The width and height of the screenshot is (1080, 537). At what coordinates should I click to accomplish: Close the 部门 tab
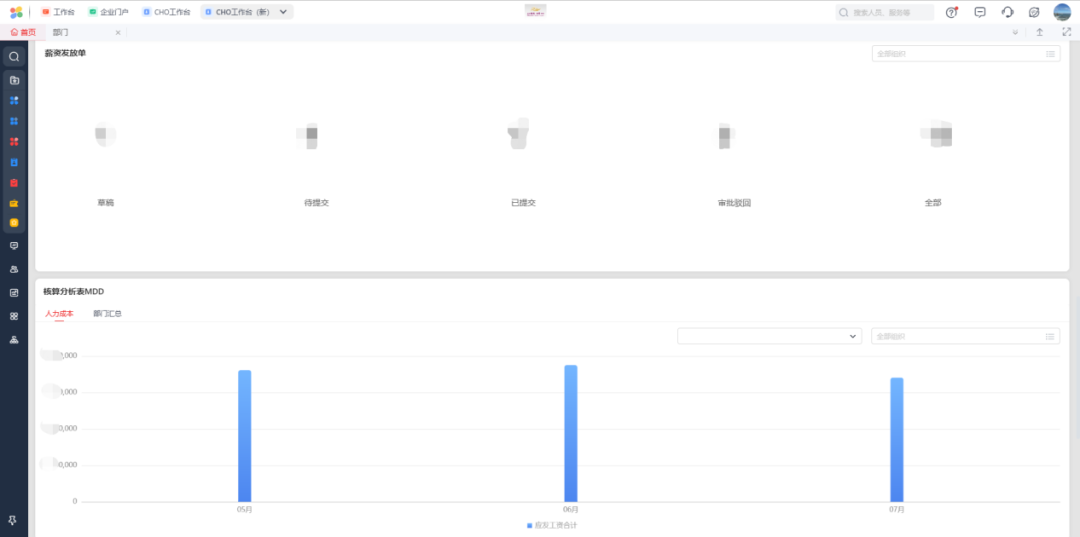pyautogui.click(x=118, y=33)
